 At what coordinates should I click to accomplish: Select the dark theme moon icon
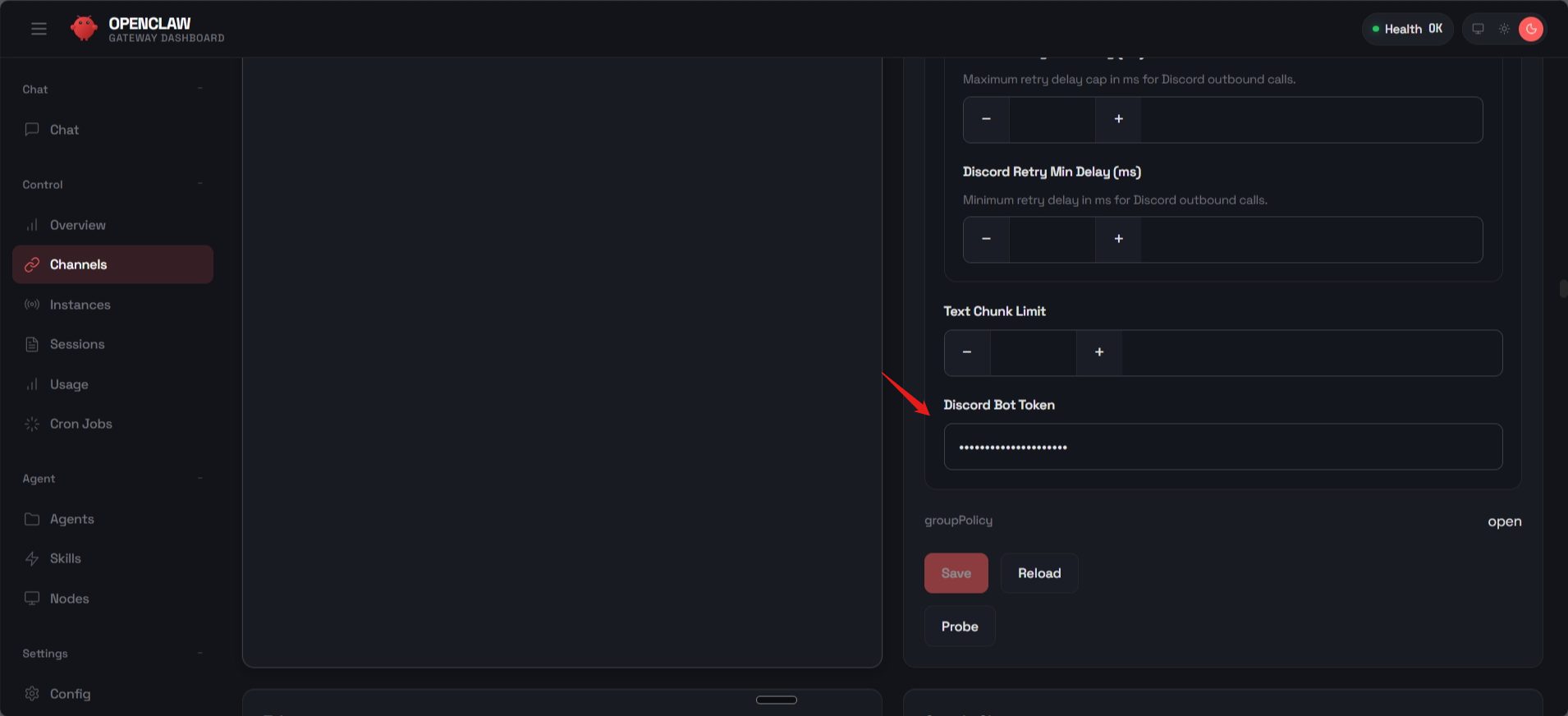[1531, 29]
